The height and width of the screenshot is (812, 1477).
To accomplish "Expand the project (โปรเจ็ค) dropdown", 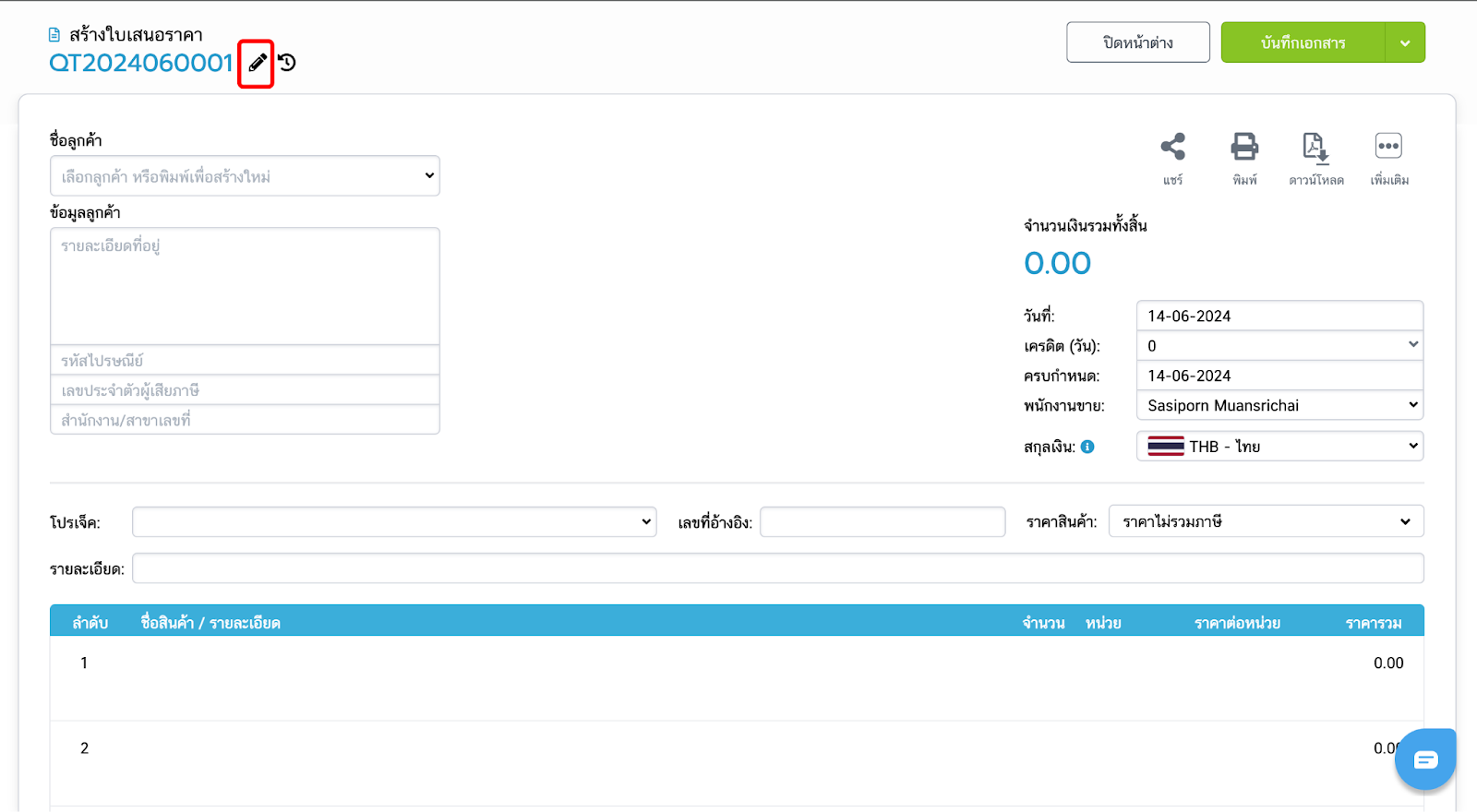I will 394,521.
